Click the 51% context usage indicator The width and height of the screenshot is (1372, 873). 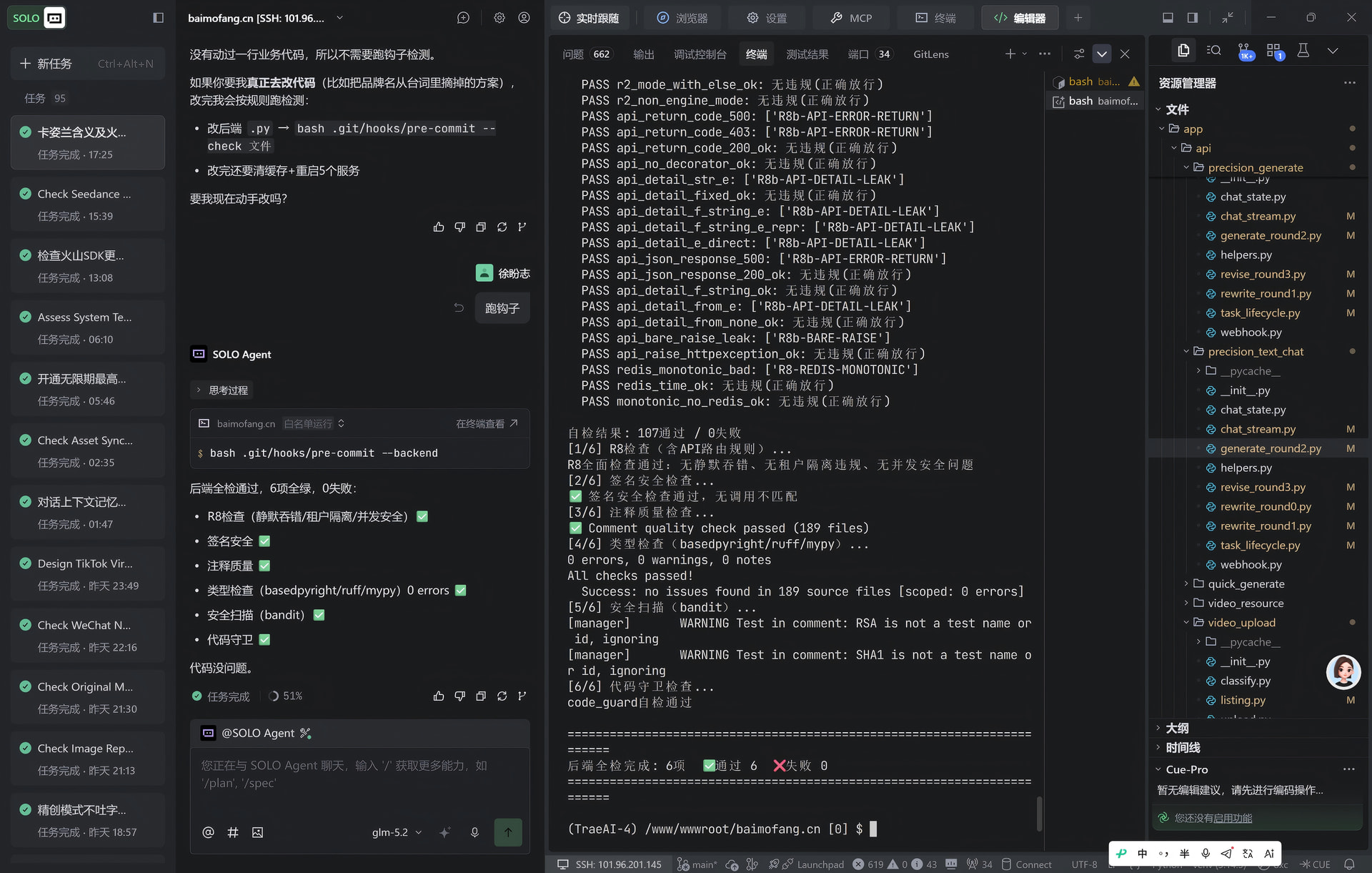286,696
